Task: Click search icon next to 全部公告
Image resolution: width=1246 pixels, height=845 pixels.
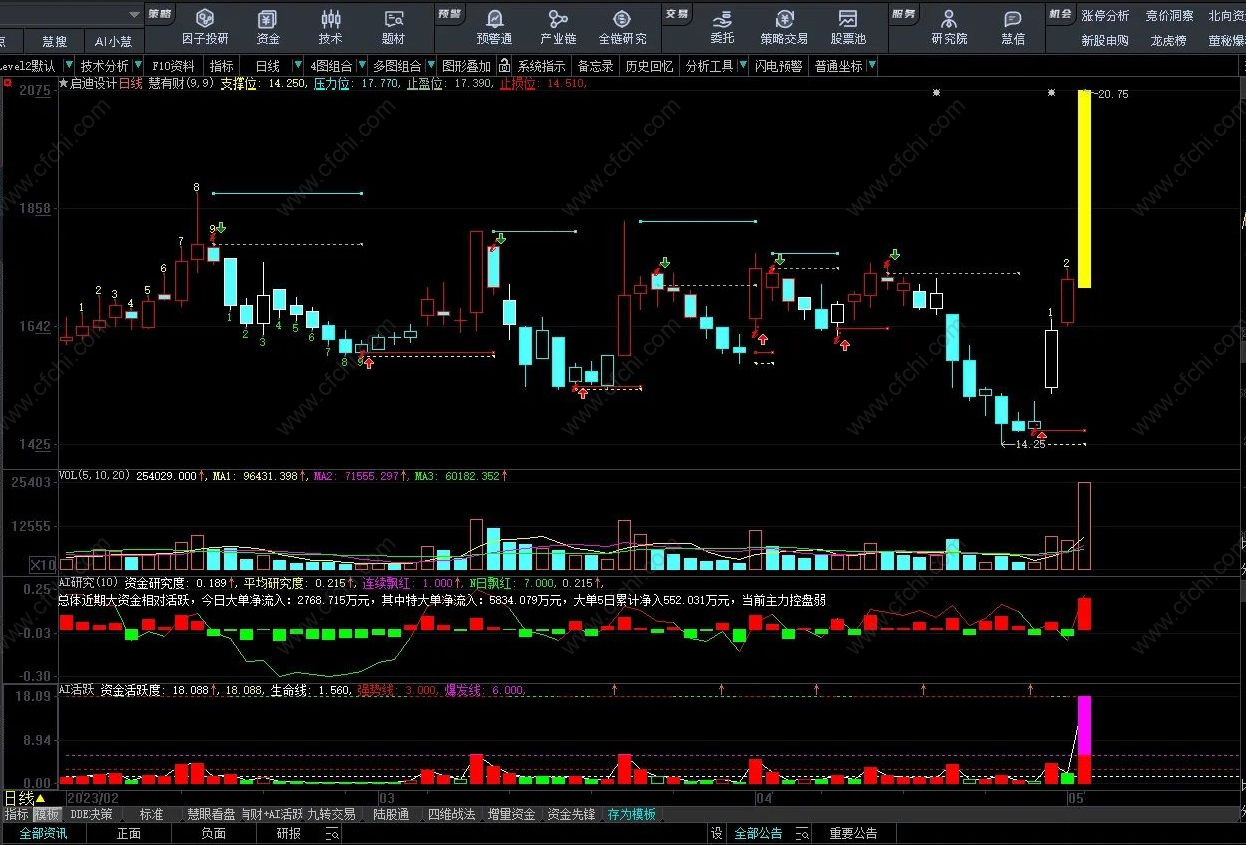Action: pos(802,833)
